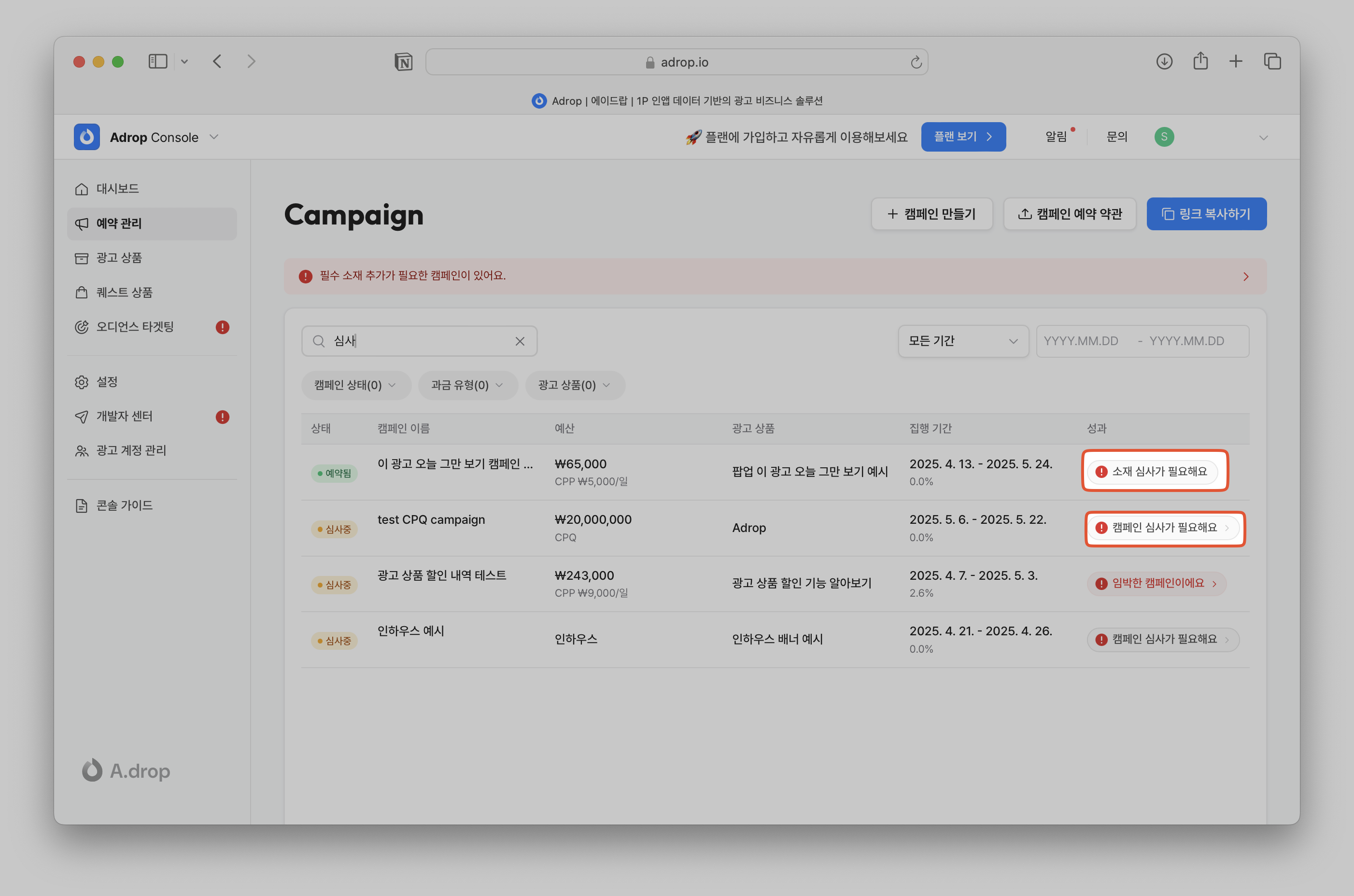Open the 과금 유형(0) filter dropdown
Viewport: 1354px width, 896px height.
467,385
